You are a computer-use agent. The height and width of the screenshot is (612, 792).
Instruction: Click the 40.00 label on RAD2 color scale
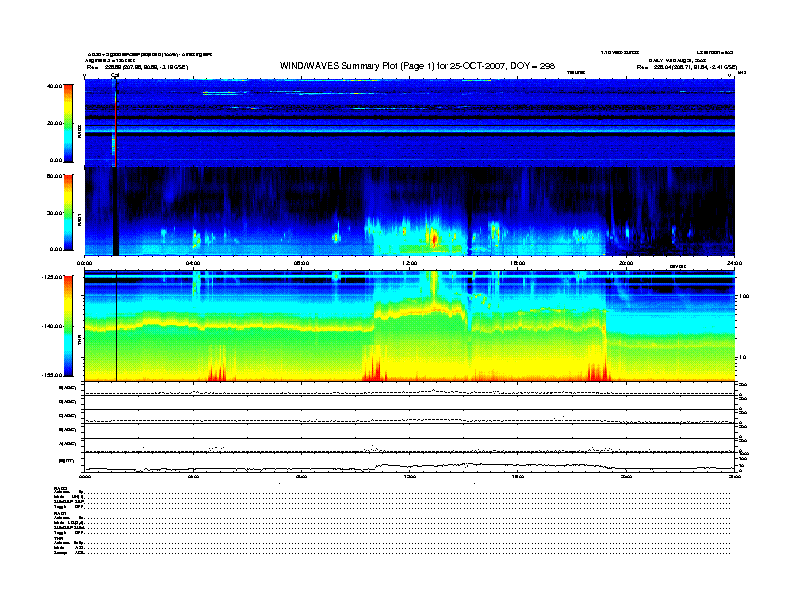(x=55, y=86)
